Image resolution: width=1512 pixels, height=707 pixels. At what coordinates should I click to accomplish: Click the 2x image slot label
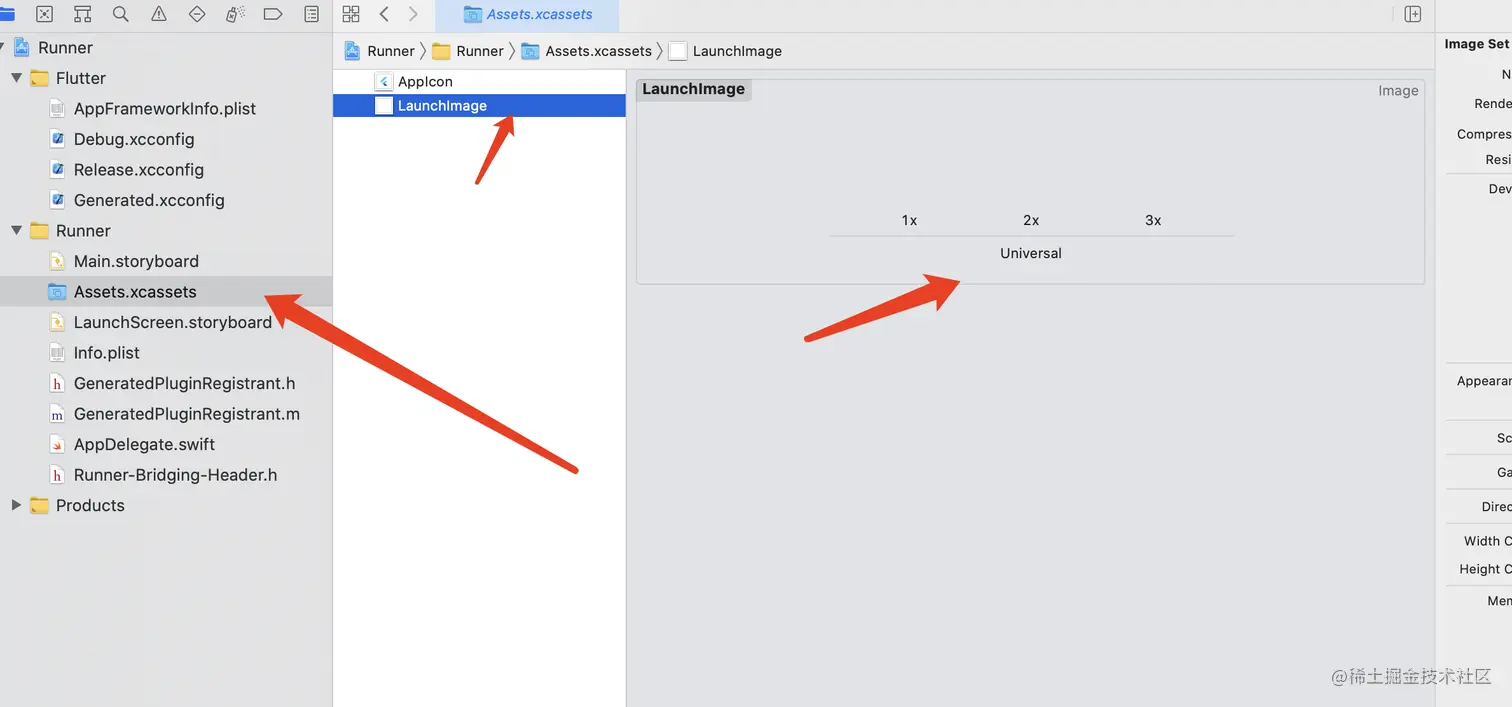pyautogui.click(x=1031, y=220)
